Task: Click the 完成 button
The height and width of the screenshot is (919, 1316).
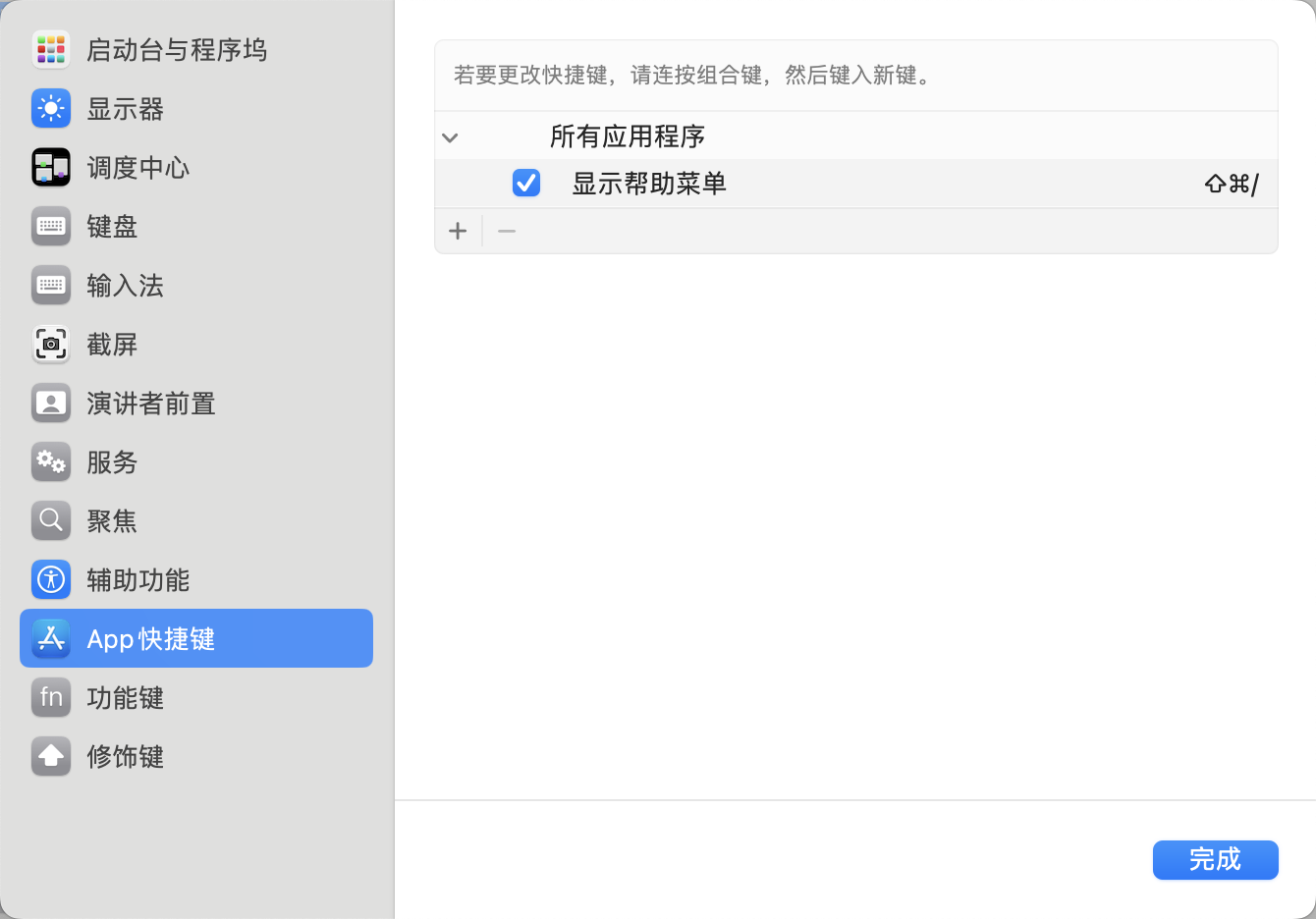Action: [1215, 860]
